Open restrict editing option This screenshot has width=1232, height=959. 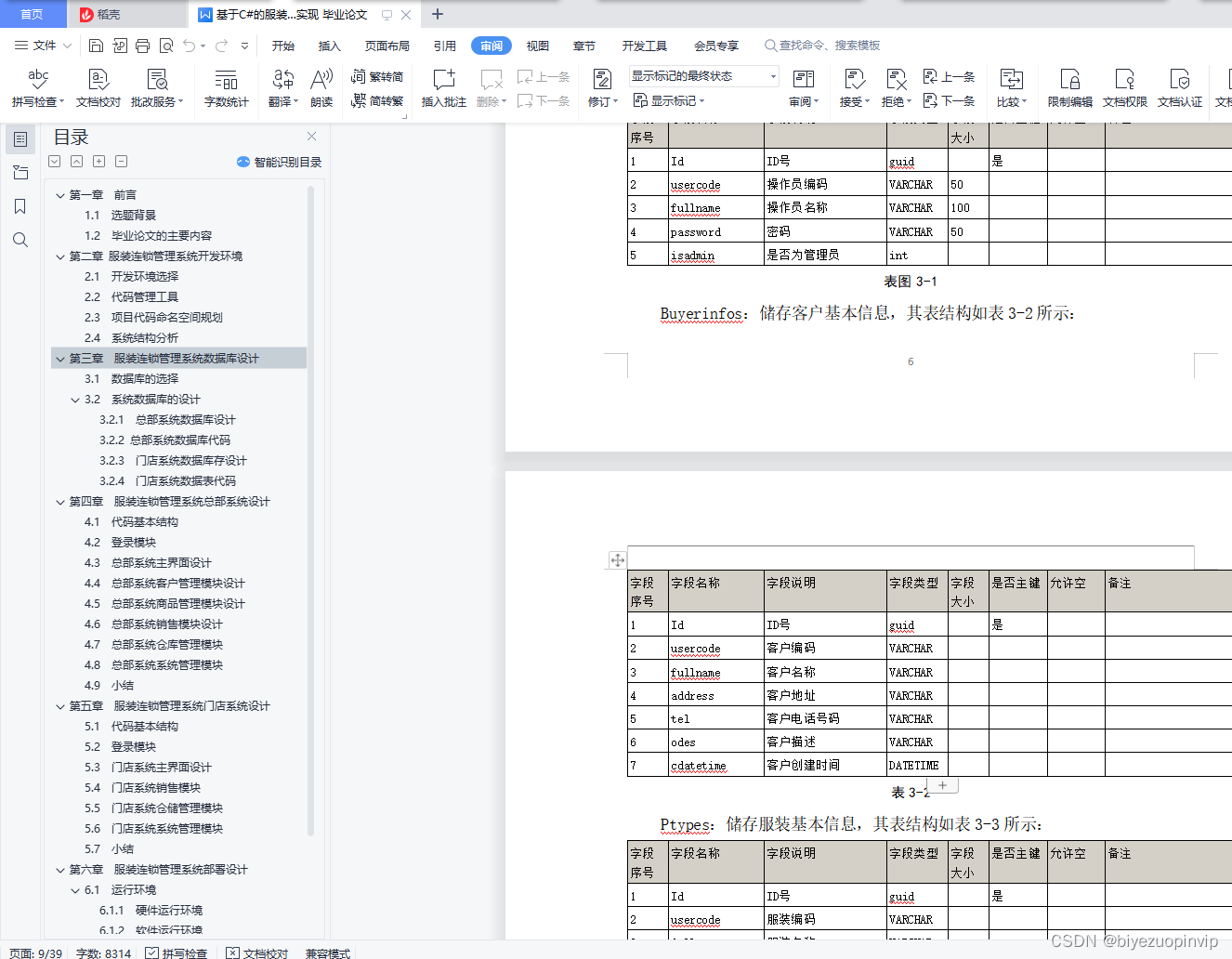point(1070,88)
